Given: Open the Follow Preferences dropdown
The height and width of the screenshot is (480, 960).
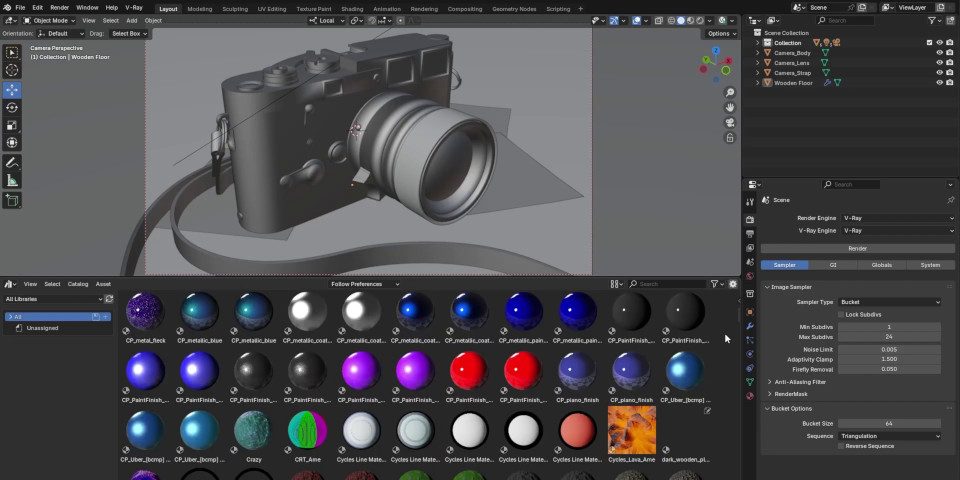Looking at the screenshot, I should point(364,284).
